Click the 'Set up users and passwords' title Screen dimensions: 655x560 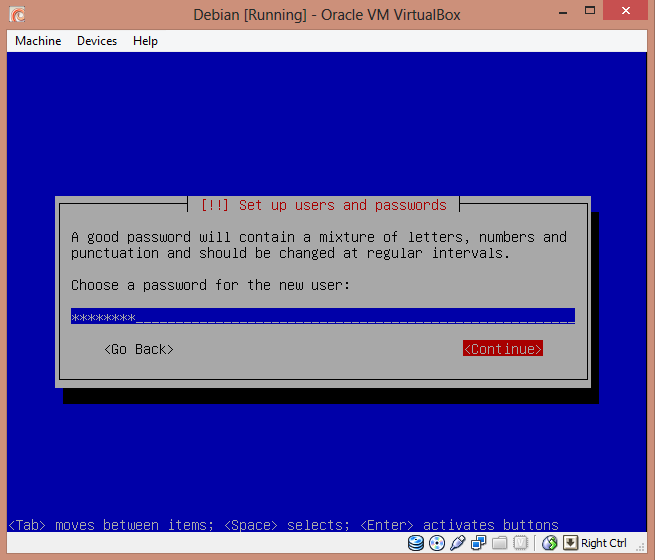[x=323, y=205]
